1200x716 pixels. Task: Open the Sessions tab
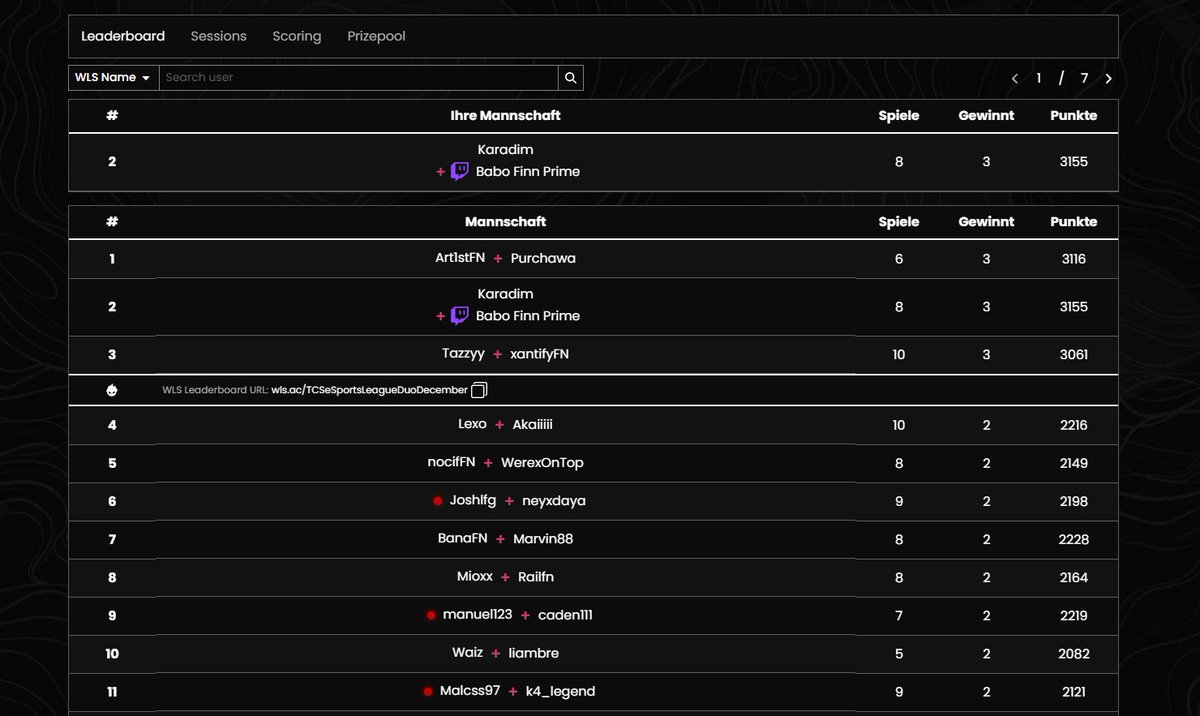click(x=218, y=36)
